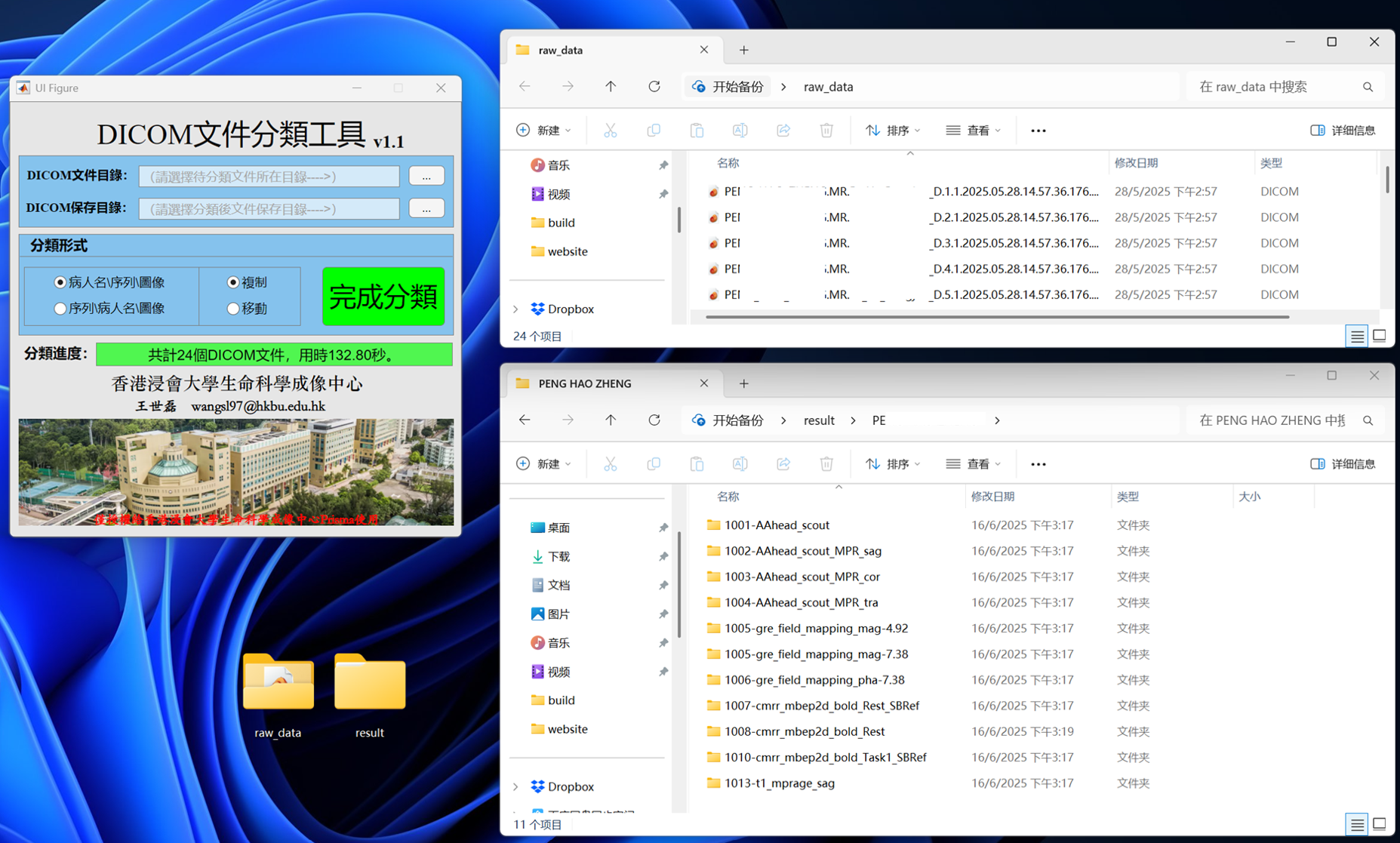Viewport: 1400px width, 843px height.
Task: Add a new tab in the PENG HAO ZHENG window
Action: (743, 383)
